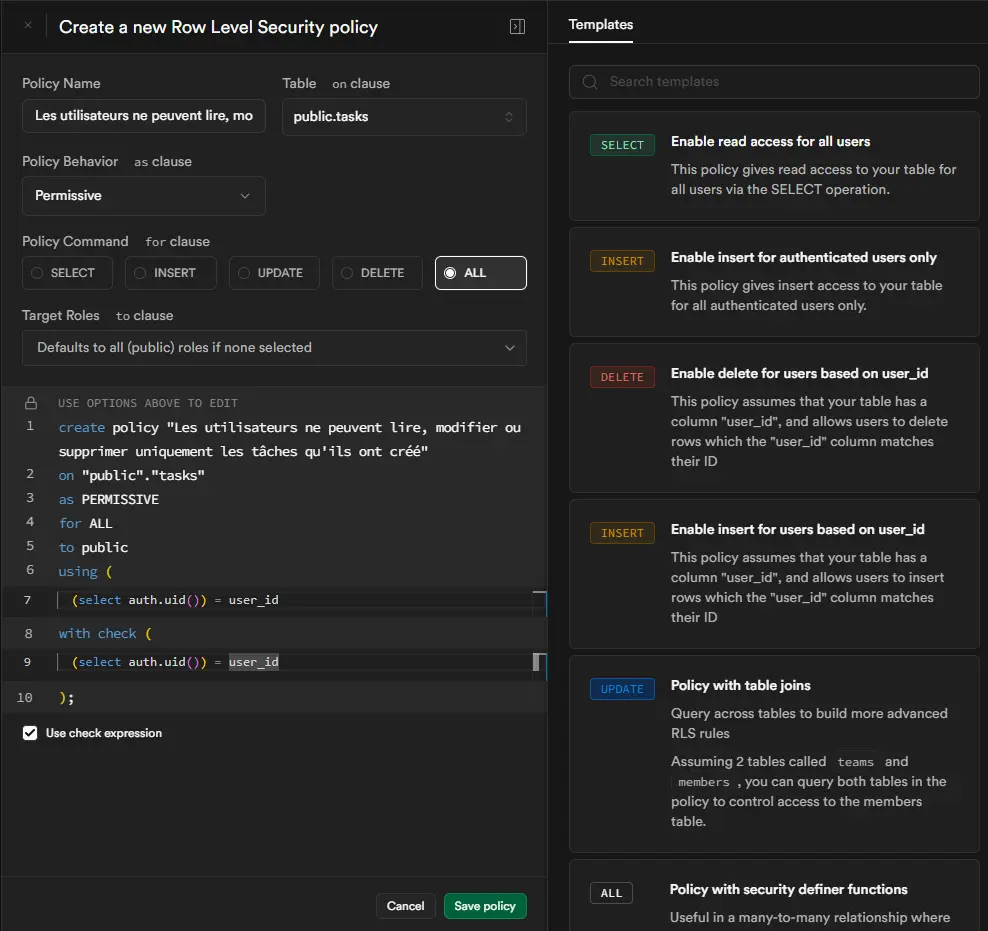Click the 'on "public"."tasks"' code line
The image size is (988, 931).
(132, 476)
